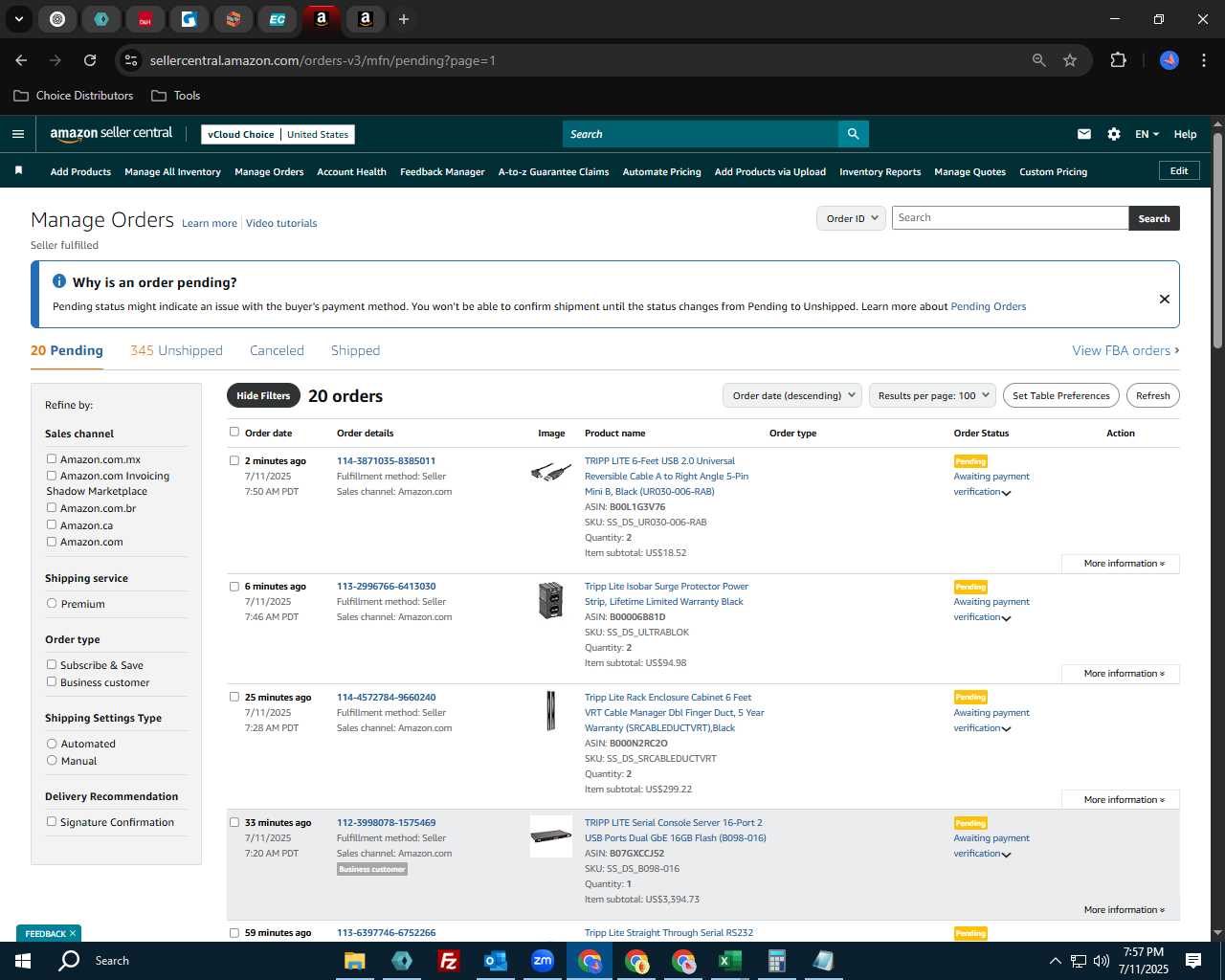Open order 113-2996766-6413030 link
Screen dimensions: 1225x980
pos(386,586)
